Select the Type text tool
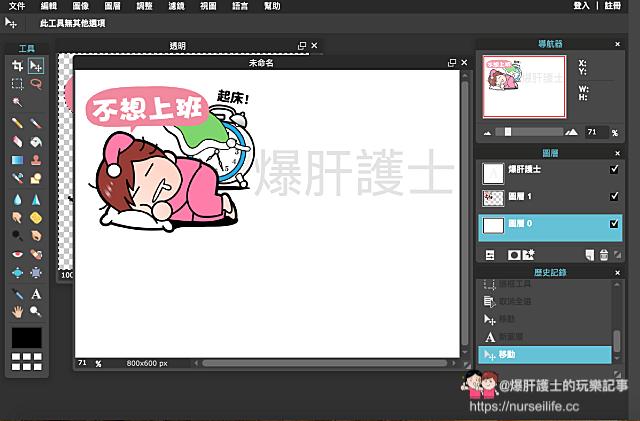640x421 pixels. coord(36,294)
